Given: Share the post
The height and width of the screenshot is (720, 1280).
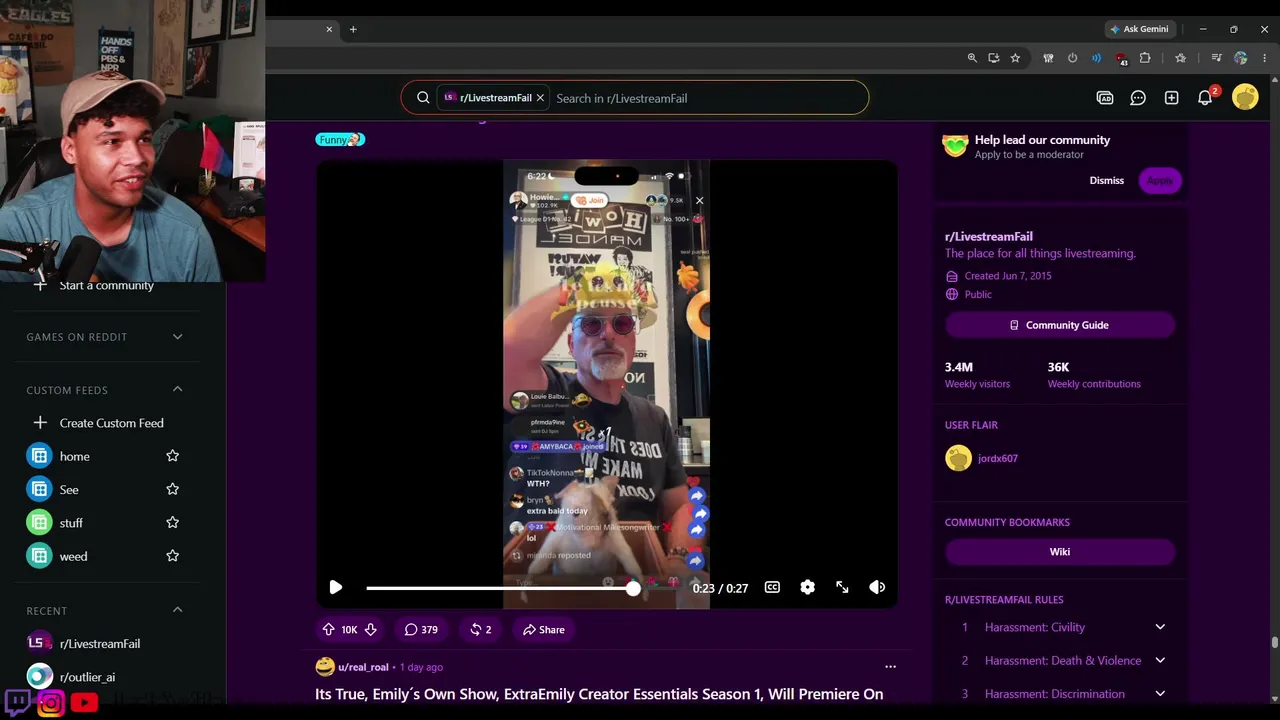Looking at the screenshot, I should point(543,630).
